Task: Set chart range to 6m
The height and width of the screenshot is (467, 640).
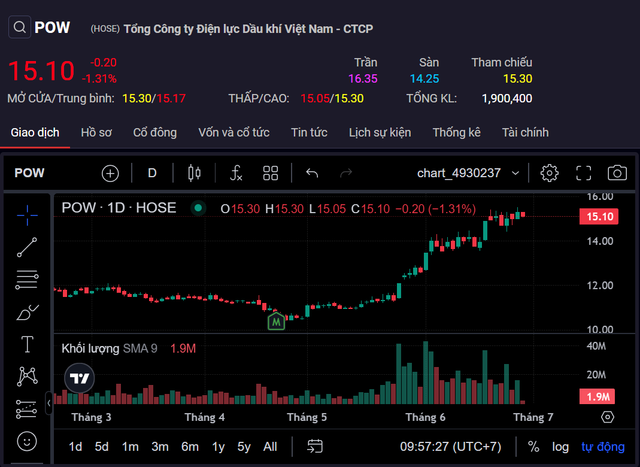Action: (189, 446)
